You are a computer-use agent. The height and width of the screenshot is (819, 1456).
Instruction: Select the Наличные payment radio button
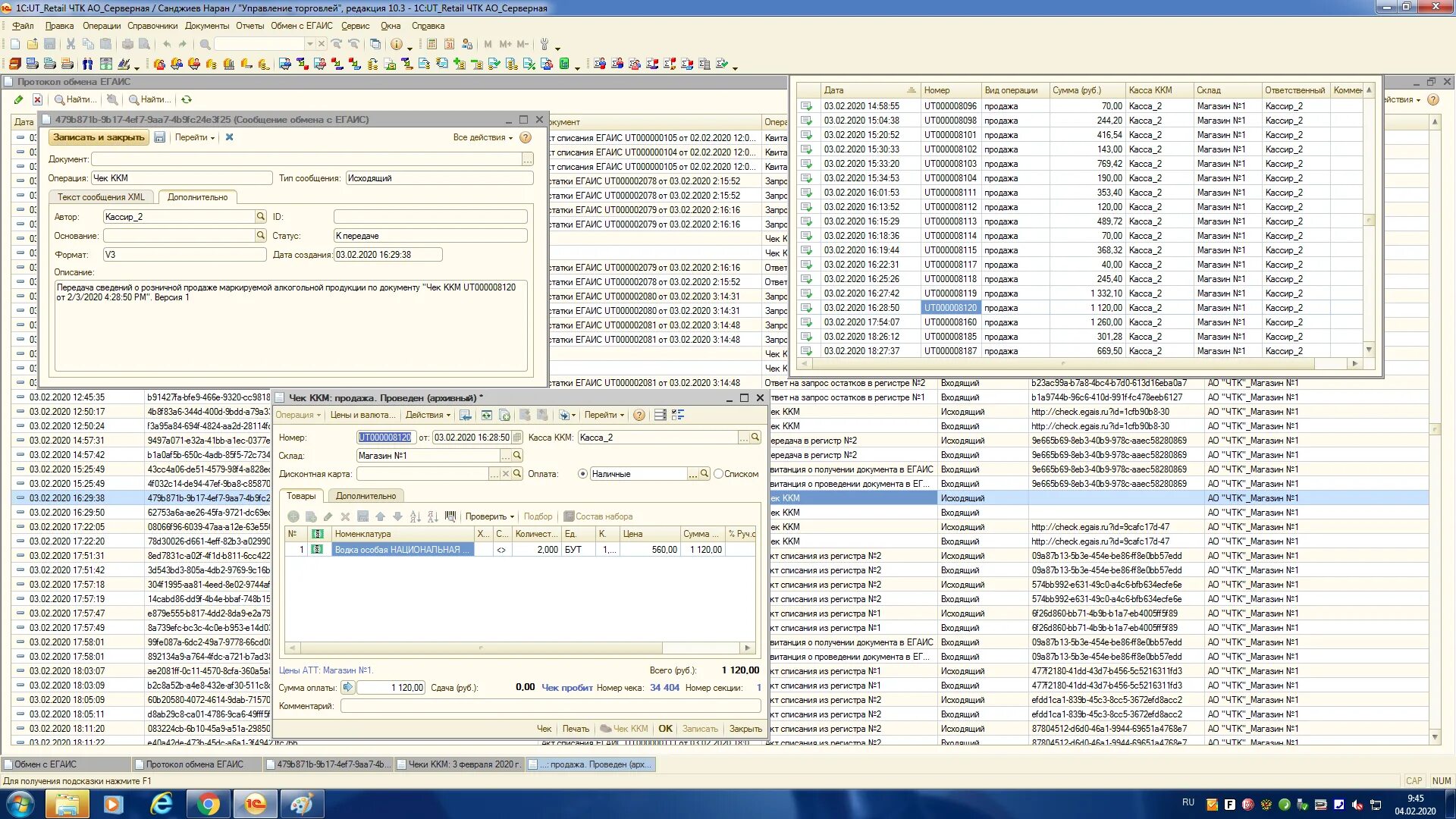[x=582, y=474]
